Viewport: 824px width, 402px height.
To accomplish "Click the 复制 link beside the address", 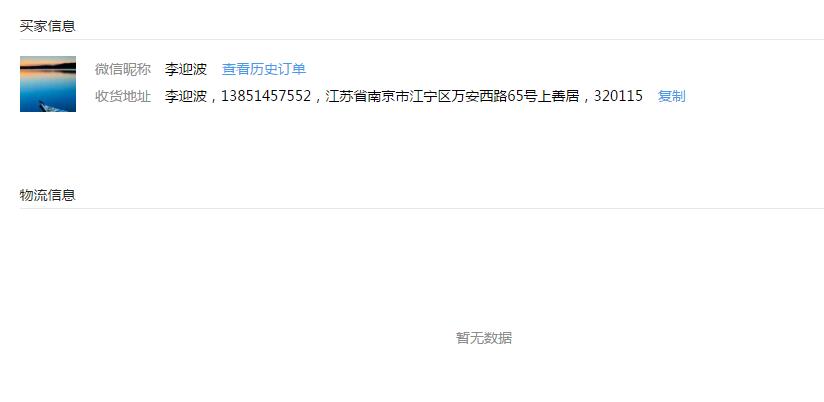I will 671,96.
